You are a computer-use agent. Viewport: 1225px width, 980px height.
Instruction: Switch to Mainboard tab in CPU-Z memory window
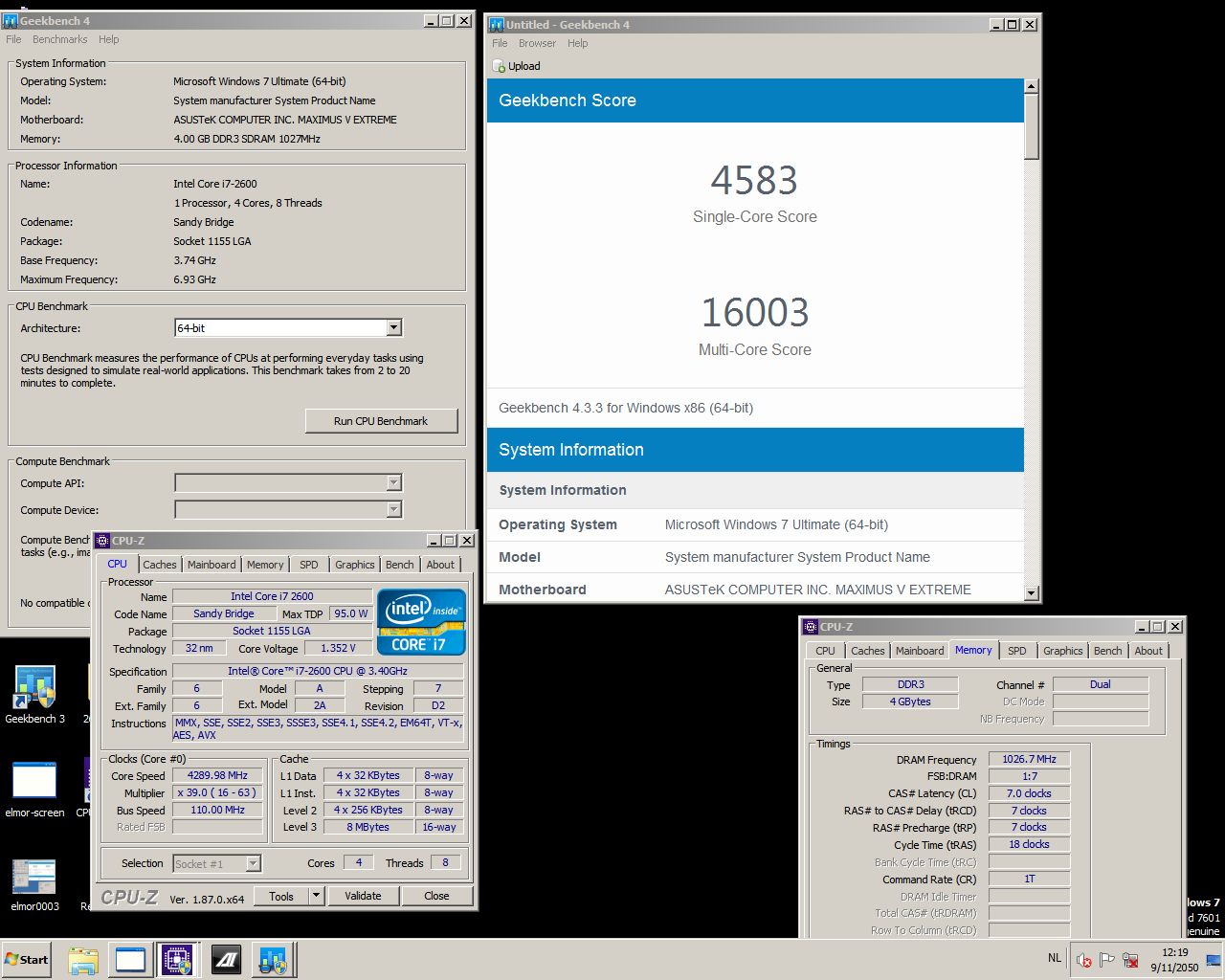pyautogui.click(x=920, y=651)
